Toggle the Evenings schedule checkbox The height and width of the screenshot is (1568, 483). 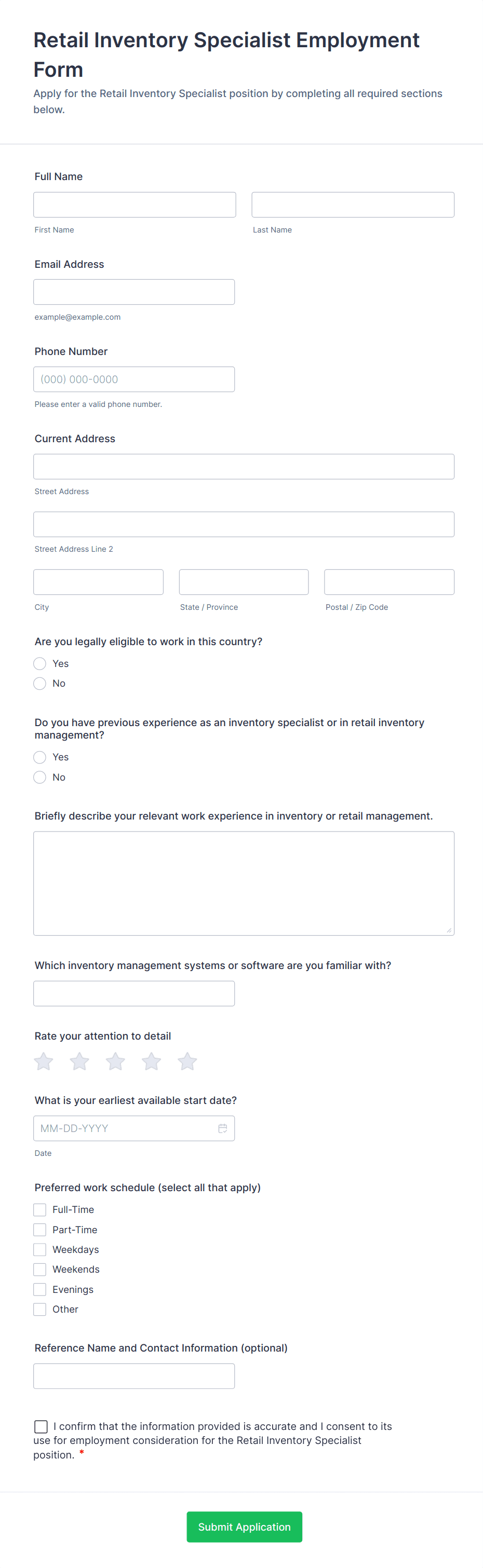tap(39, 1289)
